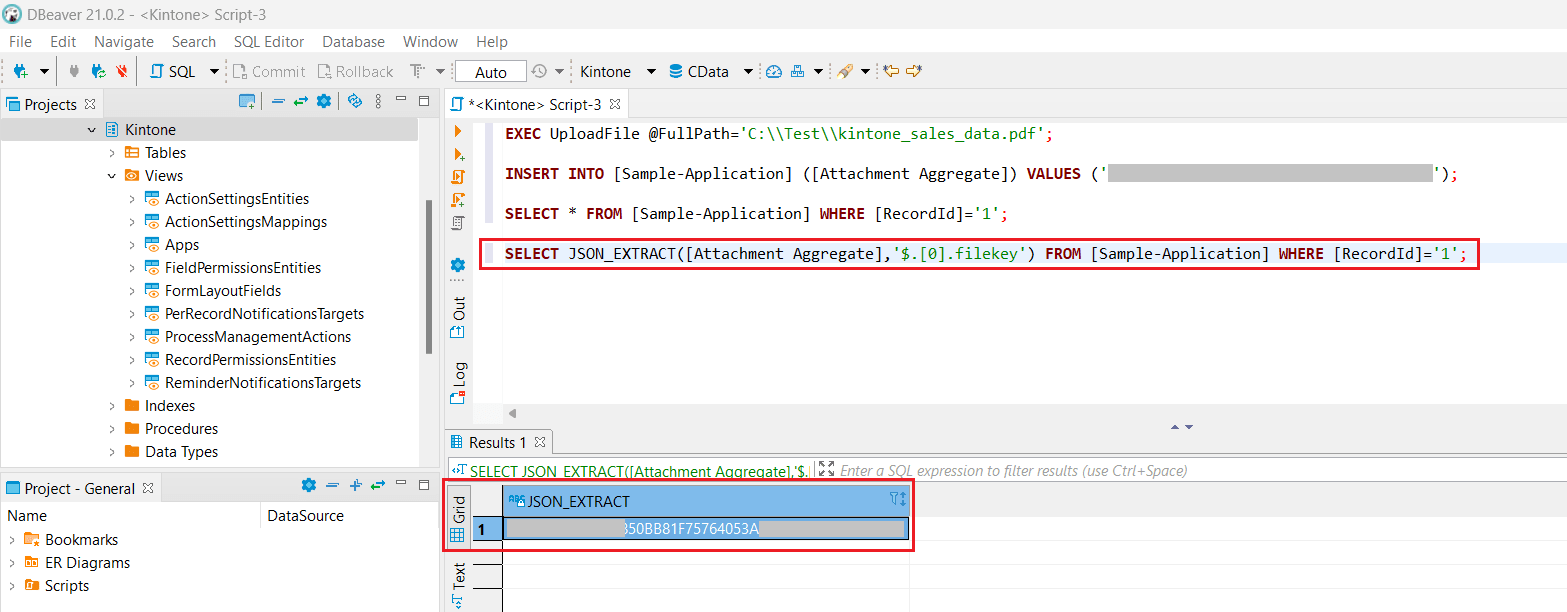Toggle auto-commit mode set to Auto
Screen dimensions: 1567x612
tap(489, 71)
